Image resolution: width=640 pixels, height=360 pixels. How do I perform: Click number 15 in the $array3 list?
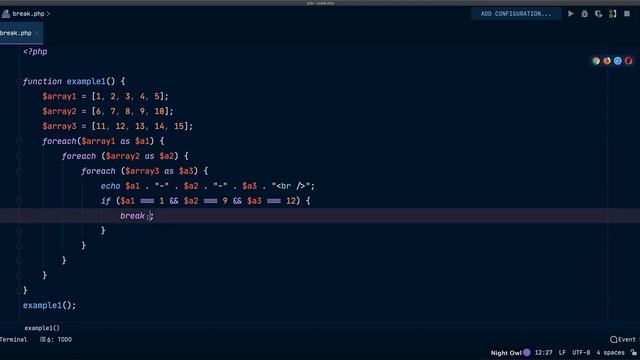coord(179,126)
